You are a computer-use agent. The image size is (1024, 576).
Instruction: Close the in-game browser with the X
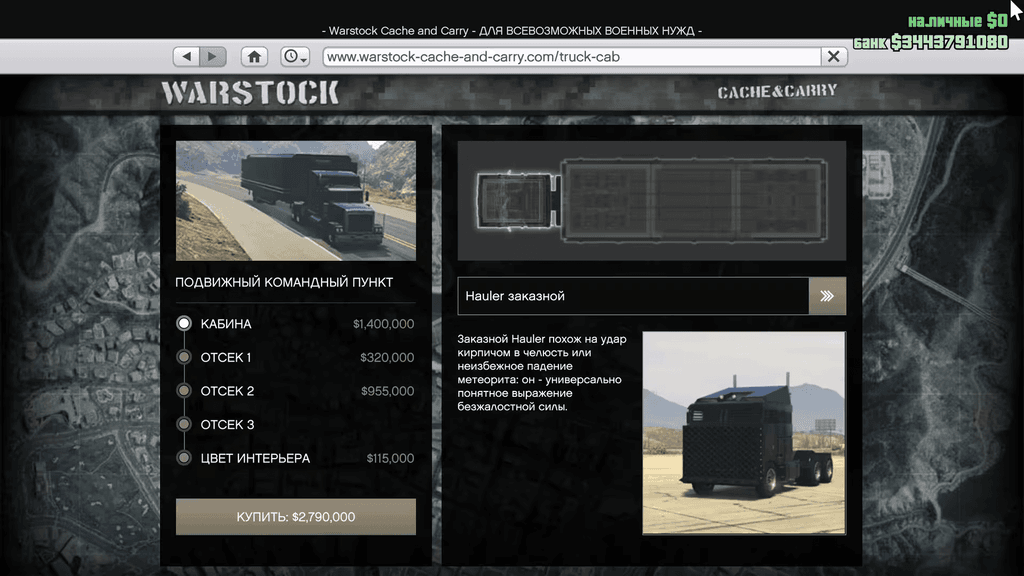click(834, 57)
